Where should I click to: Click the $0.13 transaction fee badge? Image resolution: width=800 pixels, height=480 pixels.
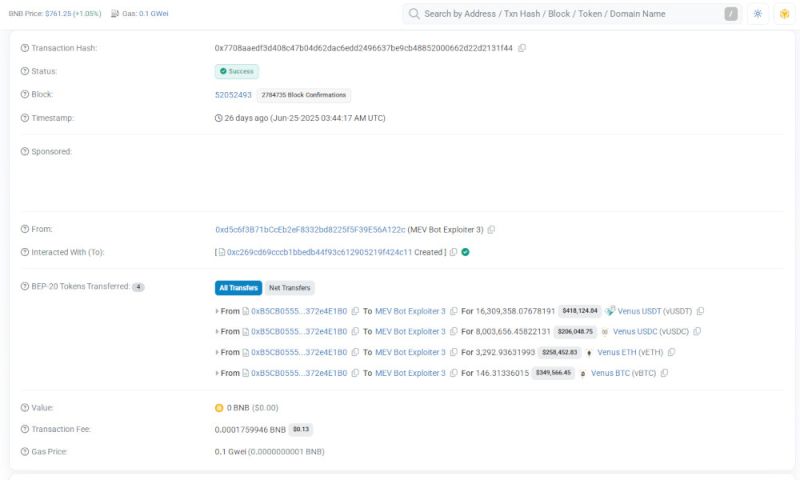click(301, 430)
